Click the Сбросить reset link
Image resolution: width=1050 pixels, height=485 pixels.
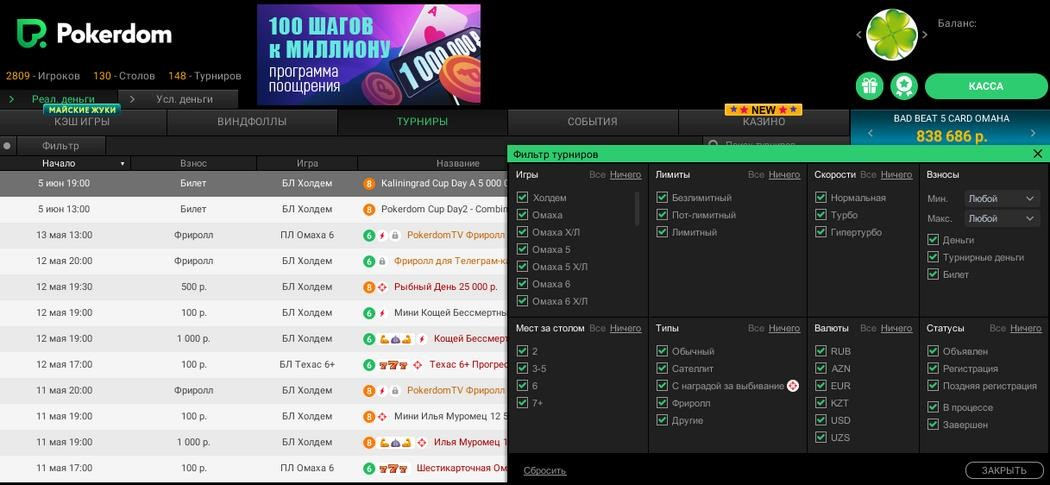coord(544,471)
